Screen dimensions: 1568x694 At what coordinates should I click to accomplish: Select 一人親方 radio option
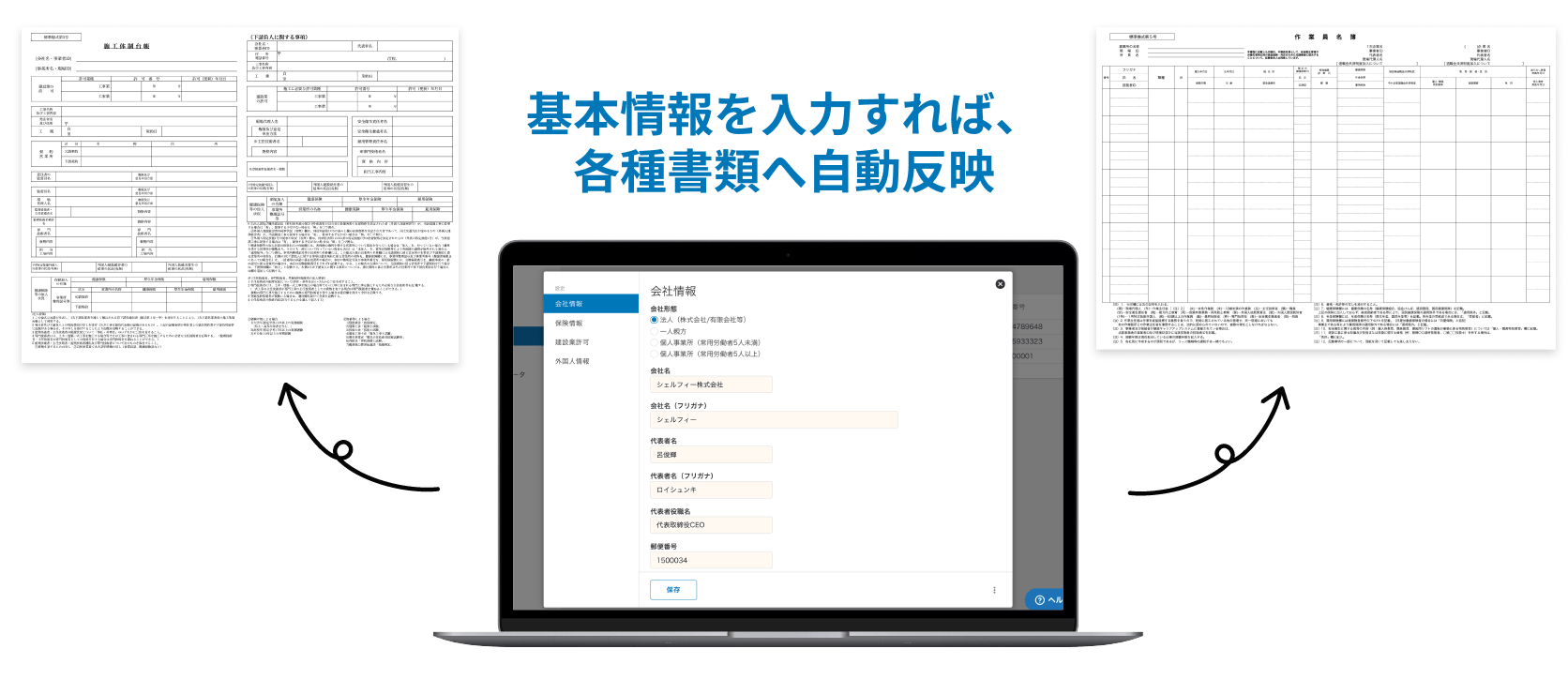655,331
